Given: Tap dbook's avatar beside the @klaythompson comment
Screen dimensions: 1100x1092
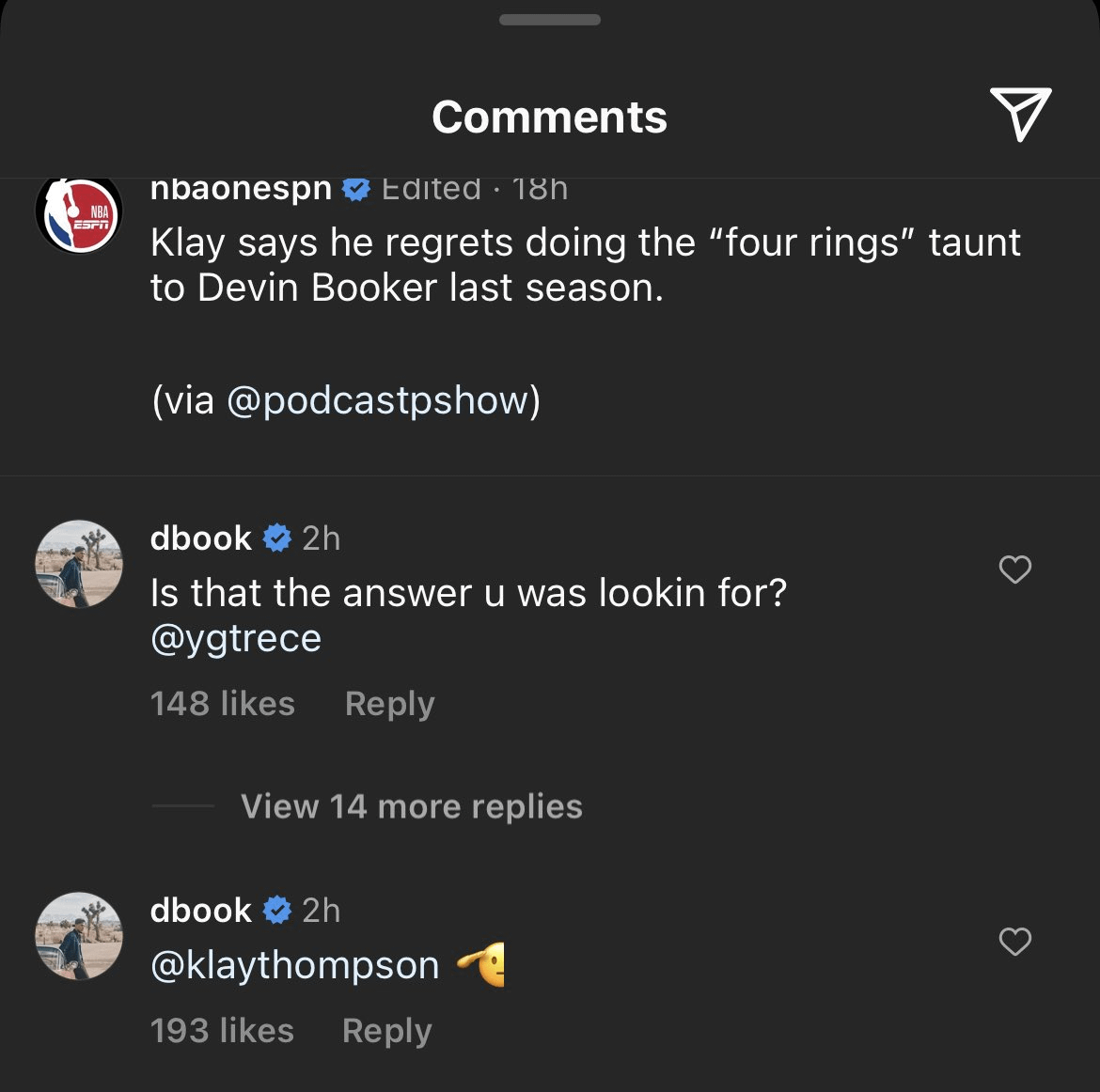Looking at the screenshot, I should click(x=79, y=936).
